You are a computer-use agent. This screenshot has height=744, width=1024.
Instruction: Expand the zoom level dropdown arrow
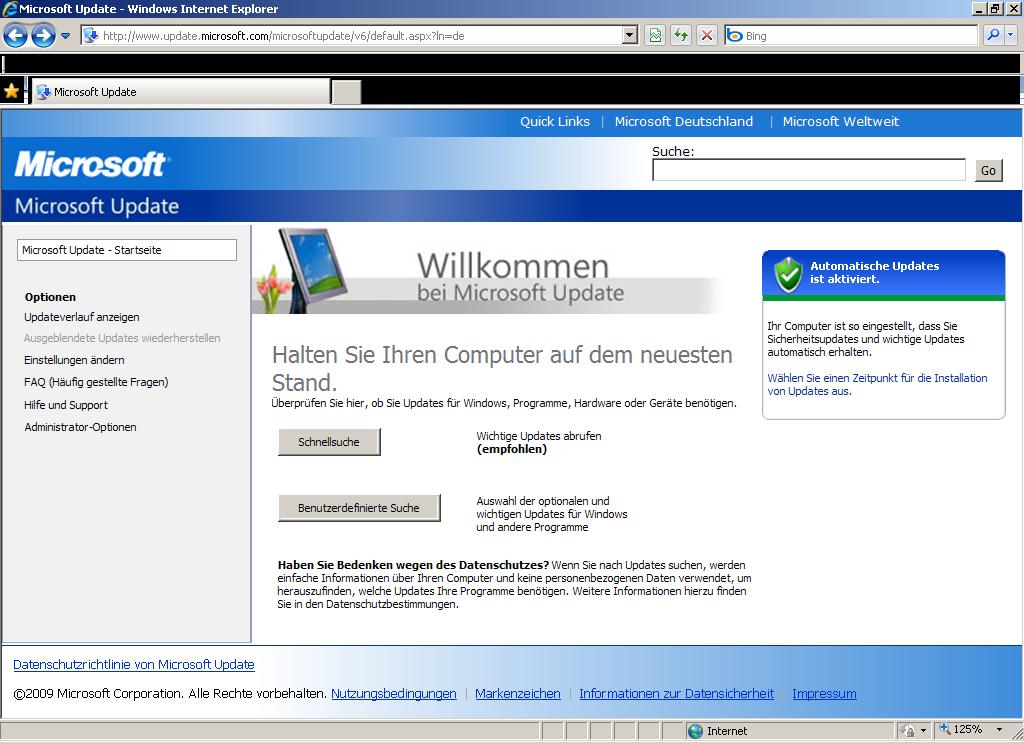tap(999, 730)
